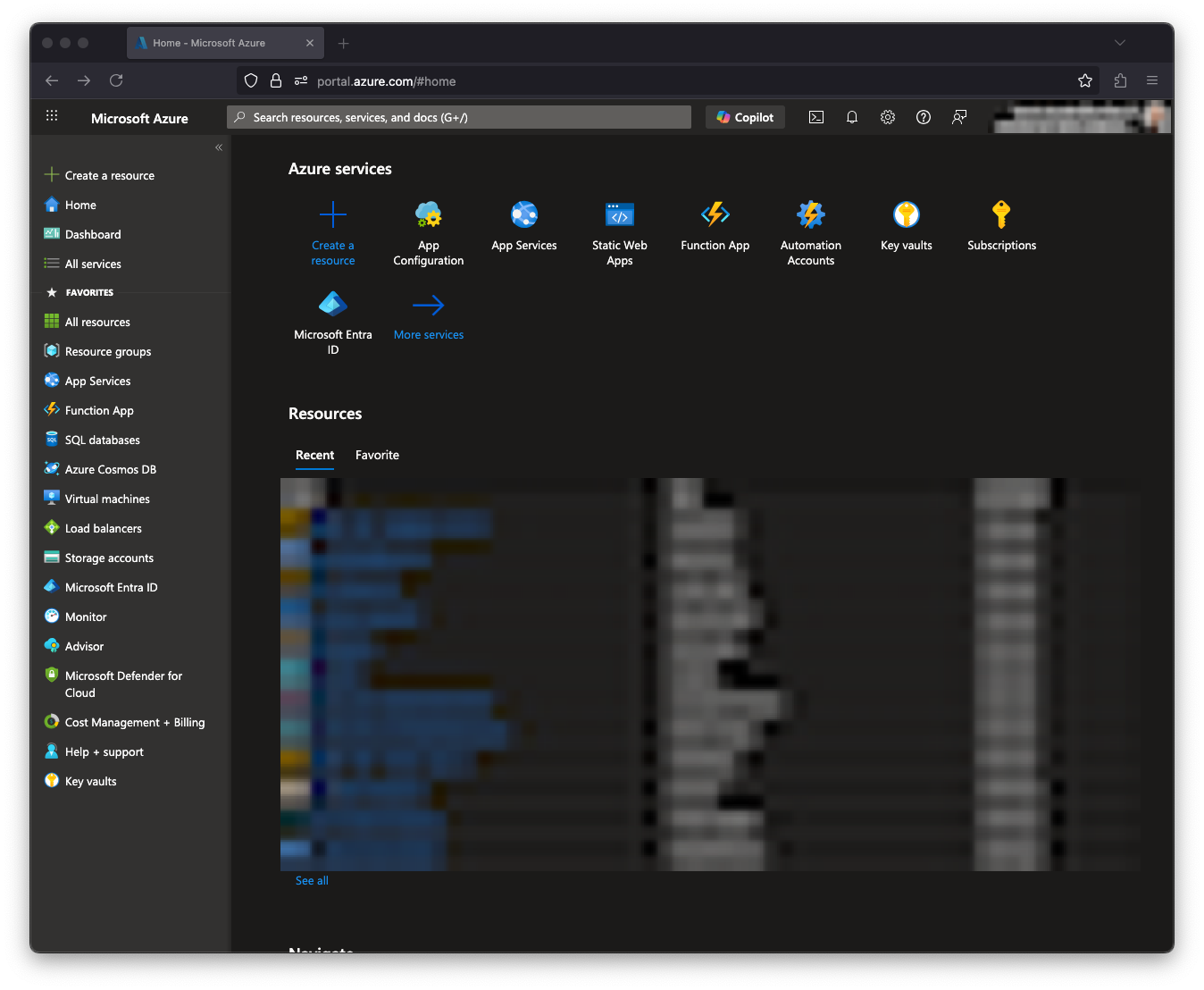Launch Copilot
Viewport: 1204px width, 990px height.
tap(745, 116)
